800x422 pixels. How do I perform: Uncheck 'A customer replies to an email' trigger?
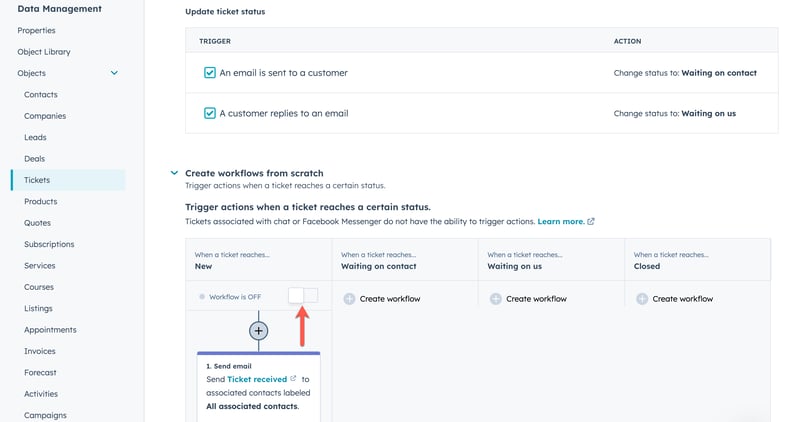(210, 113)
